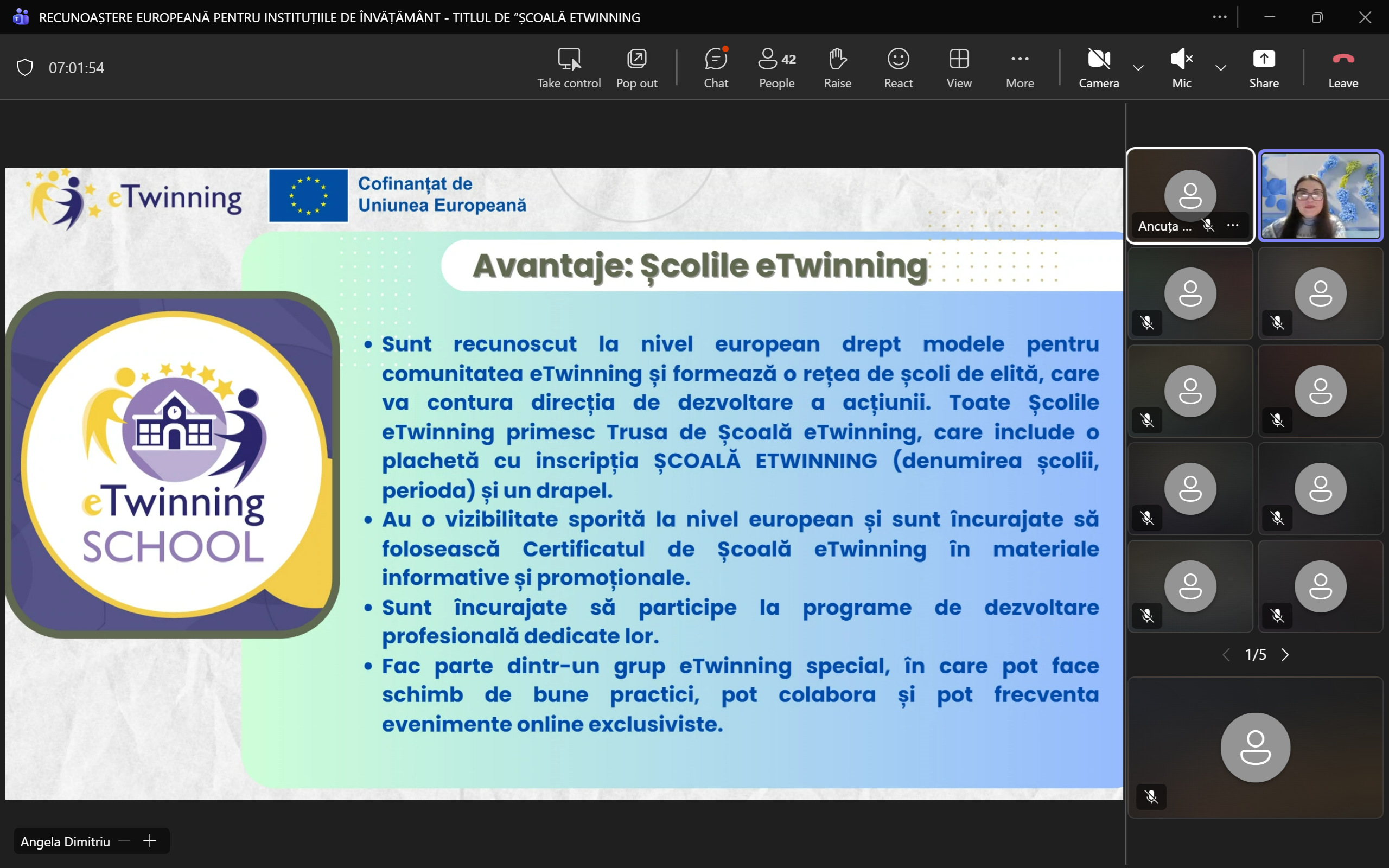
Task: Select the presenter's video thumbnail
Action: 1320,196
